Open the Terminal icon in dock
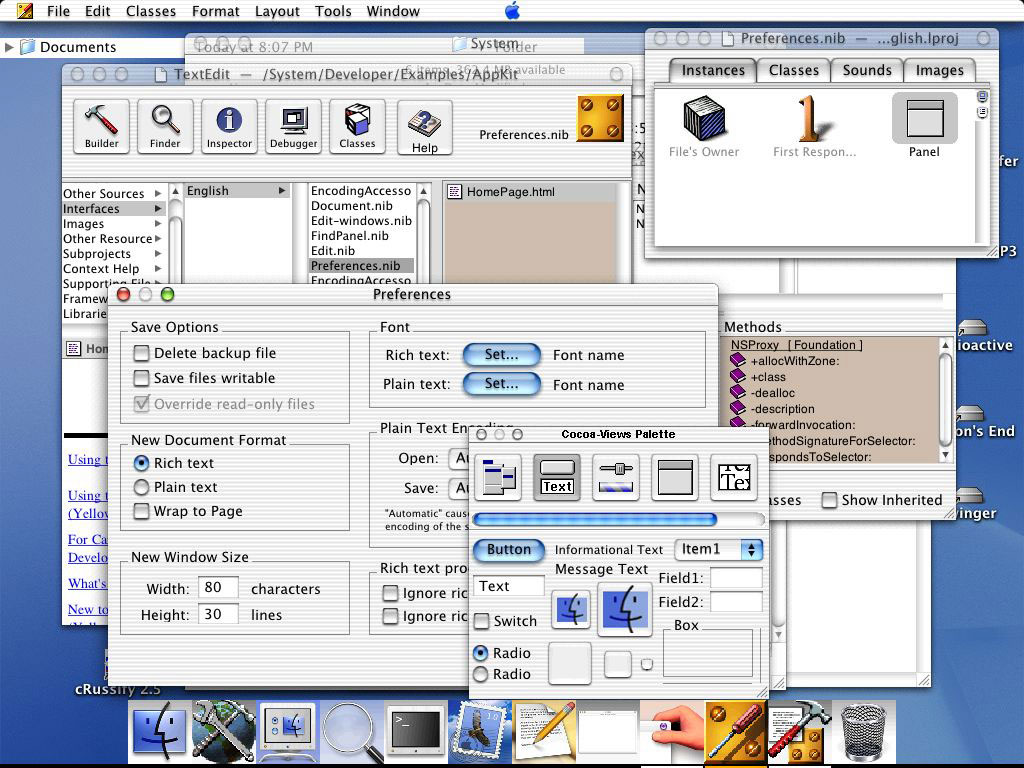The height and width of the screenshot is (768, 1024). pyautogui.click(x=415, y=732)
